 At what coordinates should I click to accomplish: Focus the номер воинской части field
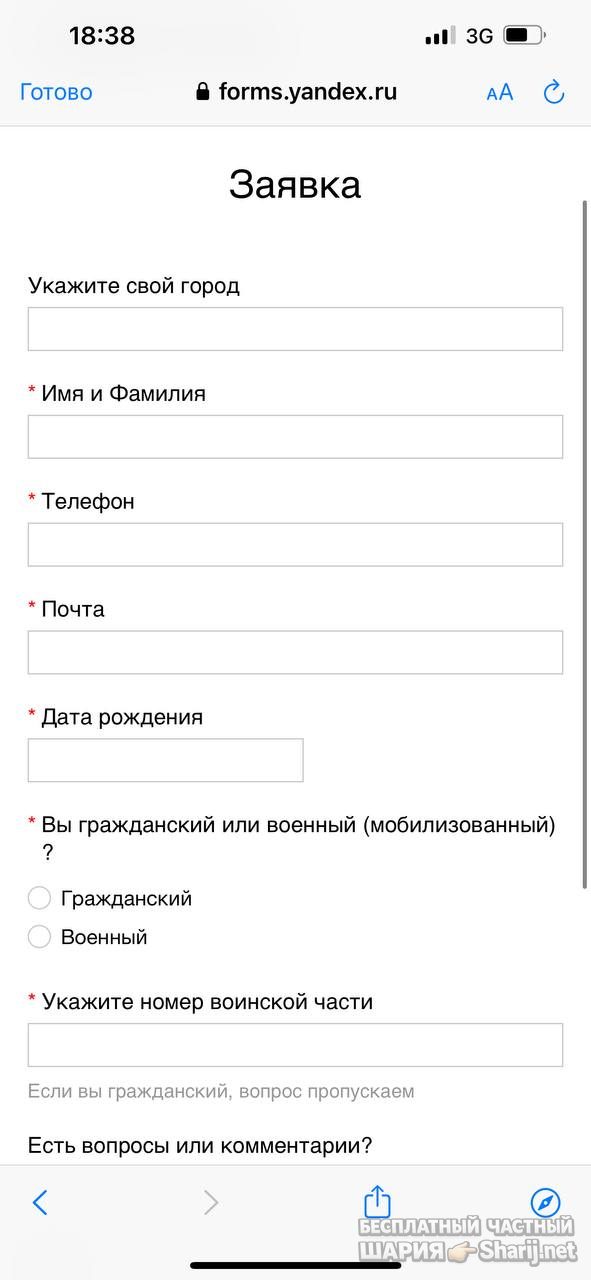point(295,1045)
